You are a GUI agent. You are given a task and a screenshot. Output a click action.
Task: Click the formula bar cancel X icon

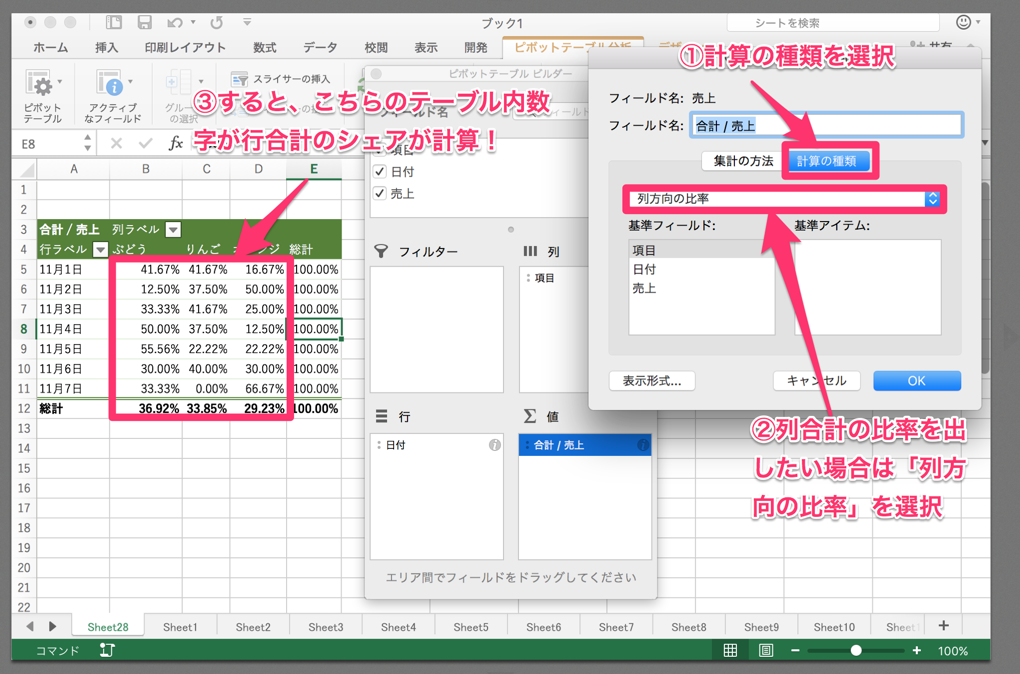[116, 143]
